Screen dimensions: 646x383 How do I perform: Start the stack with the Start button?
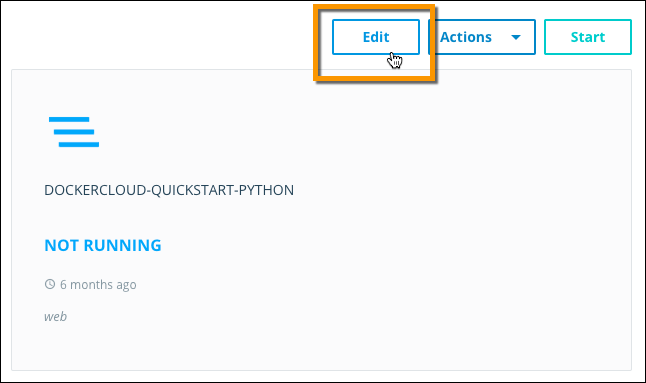587,37
